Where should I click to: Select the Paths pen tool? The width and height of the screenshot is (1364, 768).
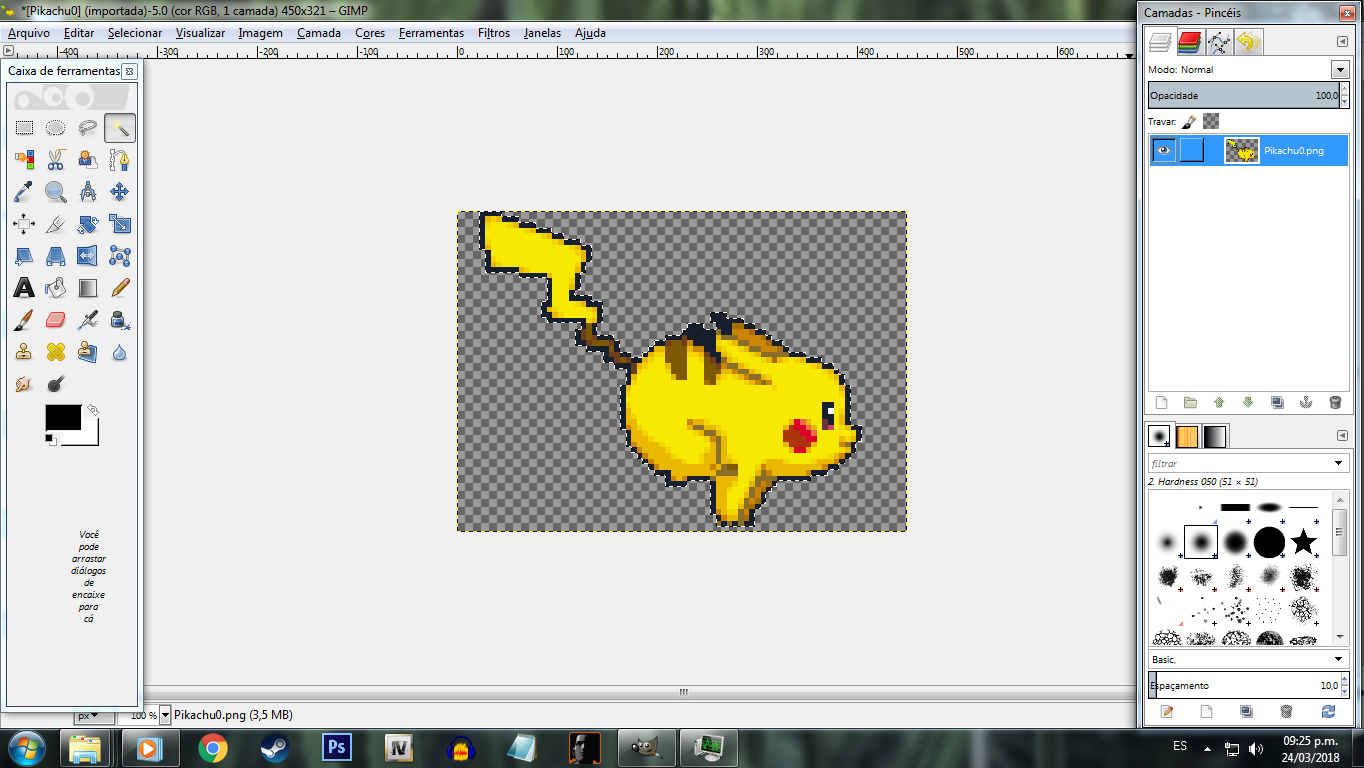[120, 160]
